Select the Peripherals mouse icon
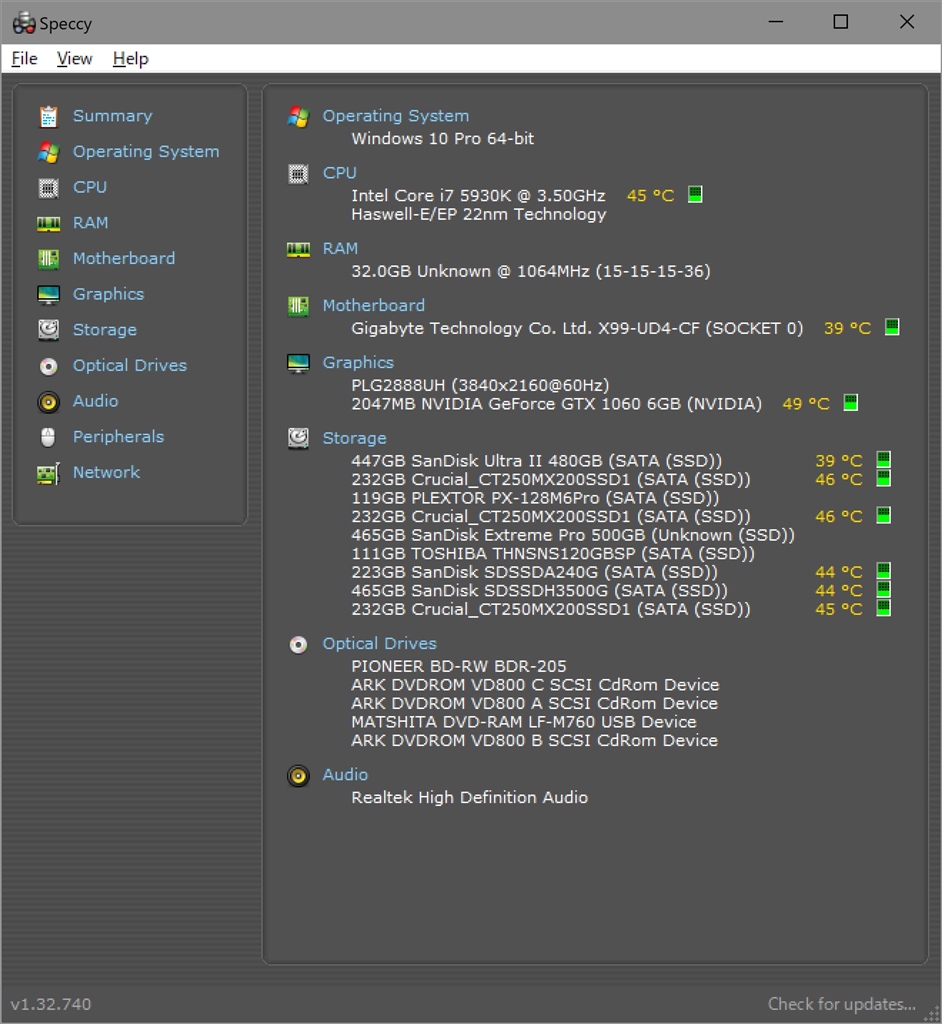This screenshot has height=1024, width=942. click(x=48, y=437)
